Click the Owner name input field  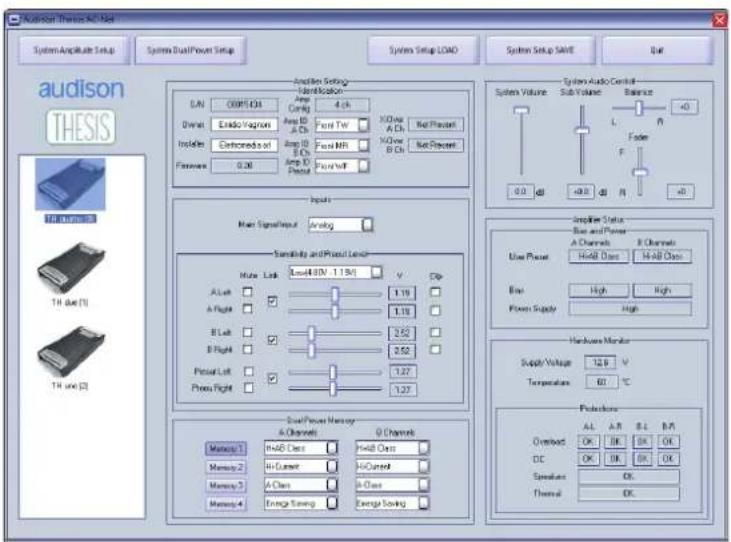pyautogui.click(x=244, y=124)
